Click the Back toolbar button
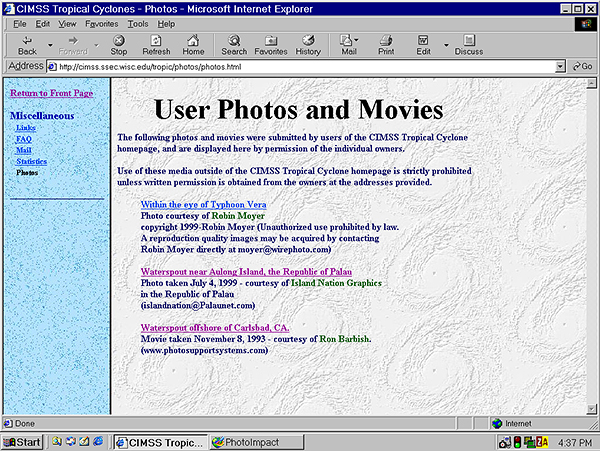 (x=27, y=44)
